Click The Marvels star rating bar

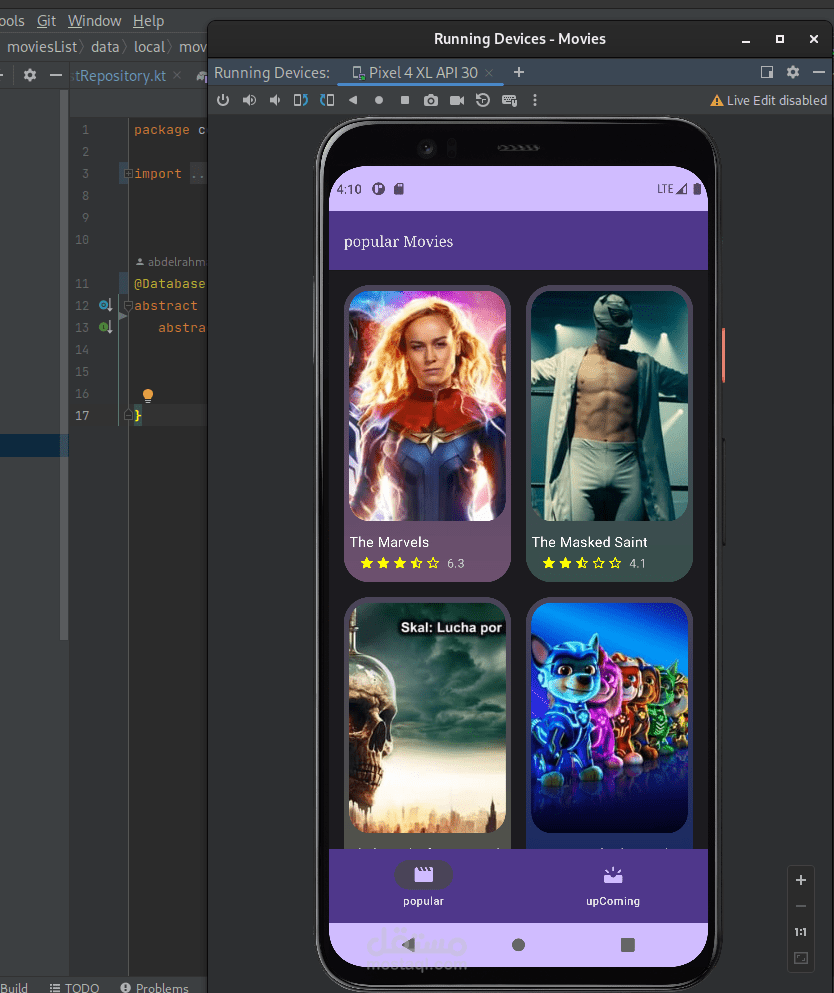point(400,563)
